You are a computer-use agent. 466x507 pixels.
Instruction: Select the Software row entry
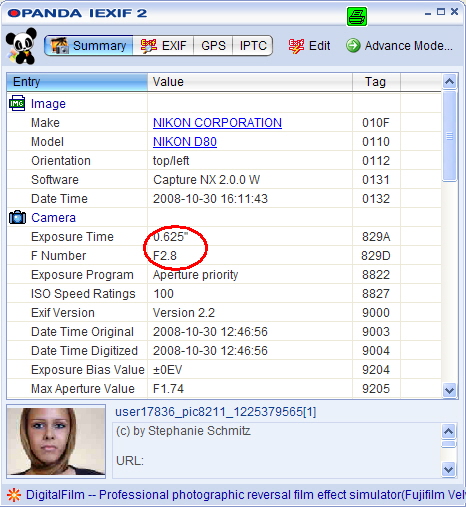[224, 180]
